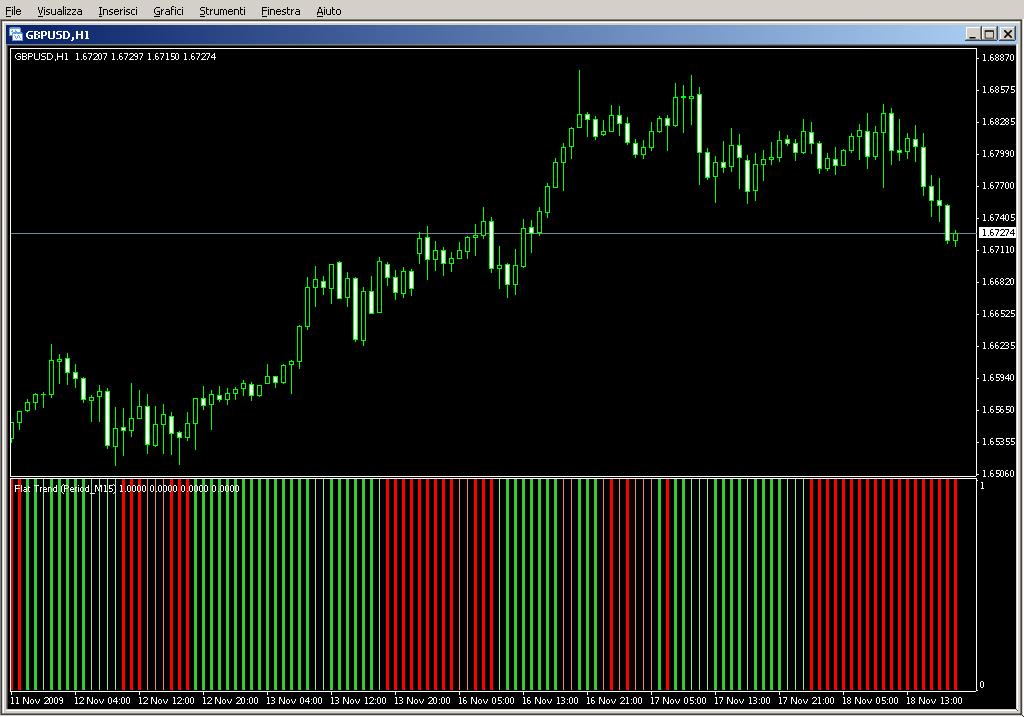Viewport: 1024px width, 717px height.
Task: Click the 1.65060 price scale level
Action: [998, 474]
